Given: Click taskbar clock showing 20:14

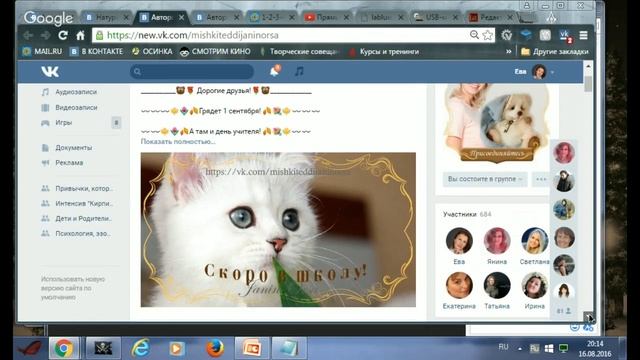Looking at the screenshot, I should [x=595, y=343].
